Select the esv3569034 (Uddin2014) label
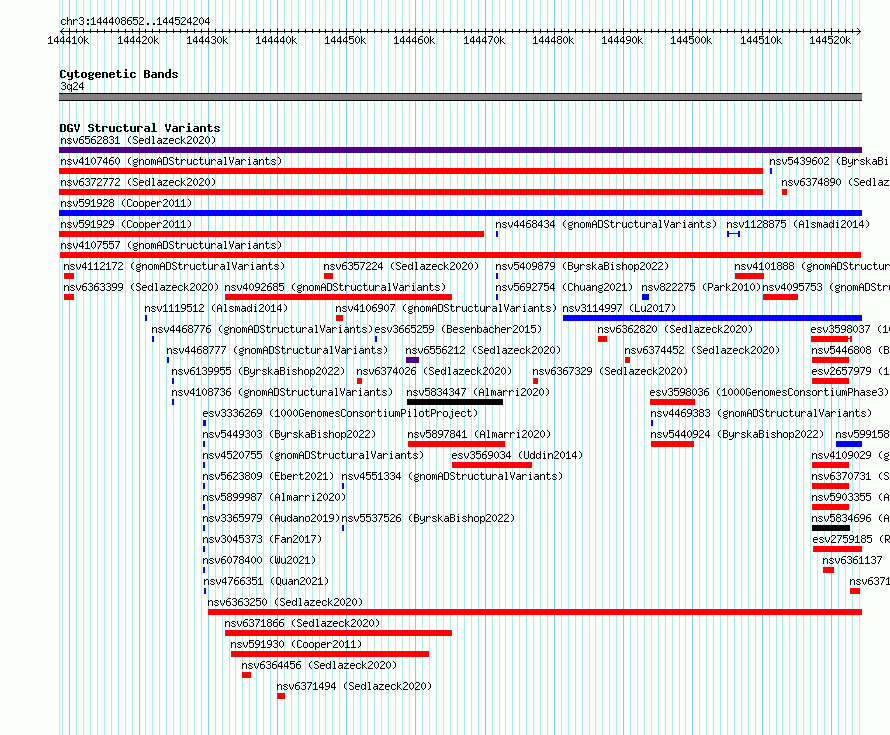 click(x=517, y=455)
